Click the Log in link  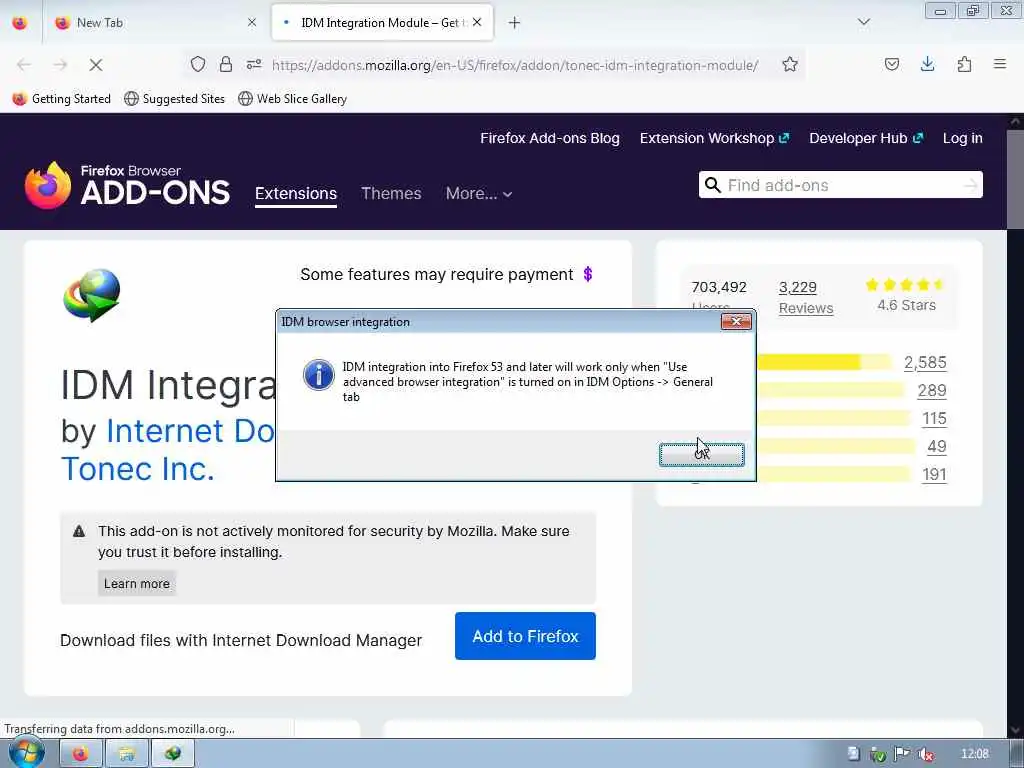coord(963,138)
